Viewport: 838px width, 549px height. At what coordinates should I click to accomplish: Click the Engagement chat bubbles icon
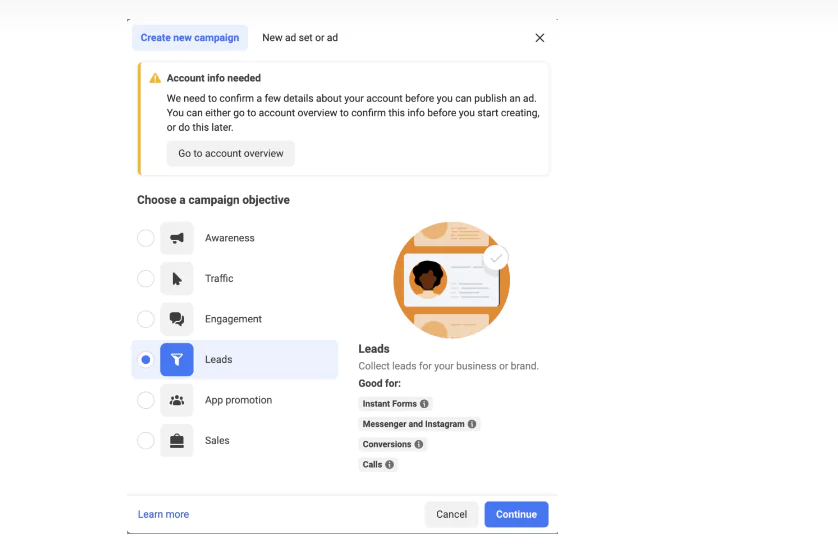click(x=177, y=319)
